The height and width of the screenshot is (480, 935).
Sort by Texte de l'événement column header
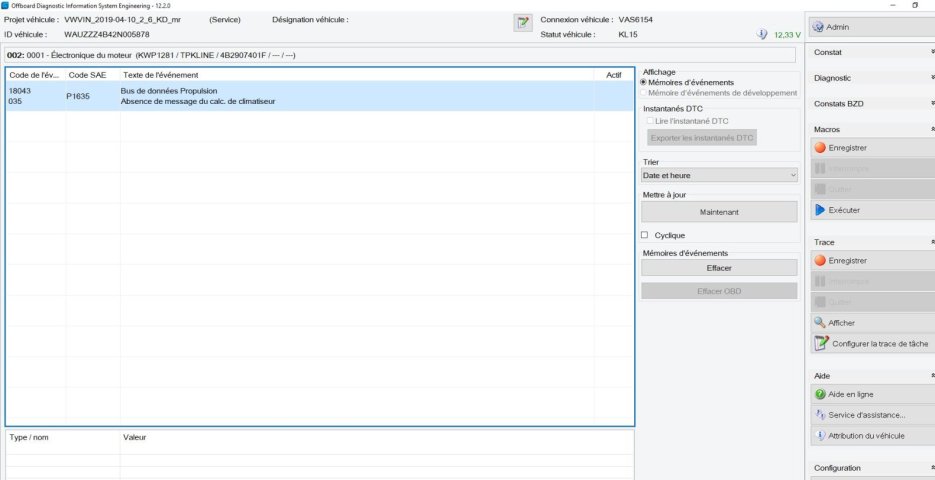coord(357,75)
